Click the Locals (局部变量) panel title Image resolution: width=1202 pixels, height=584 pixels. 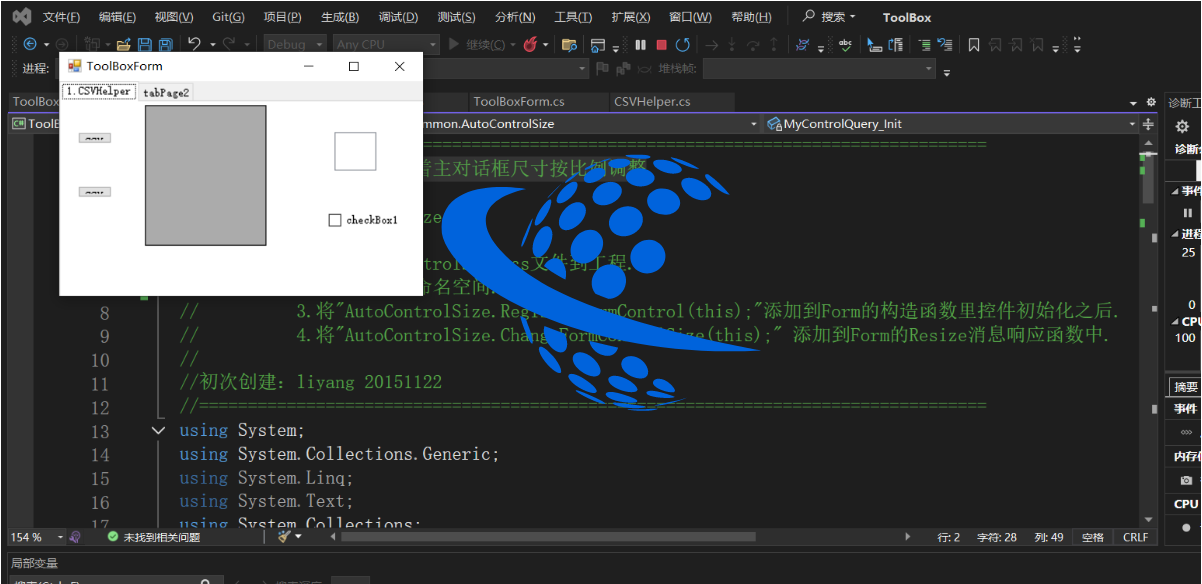point(35,564)
